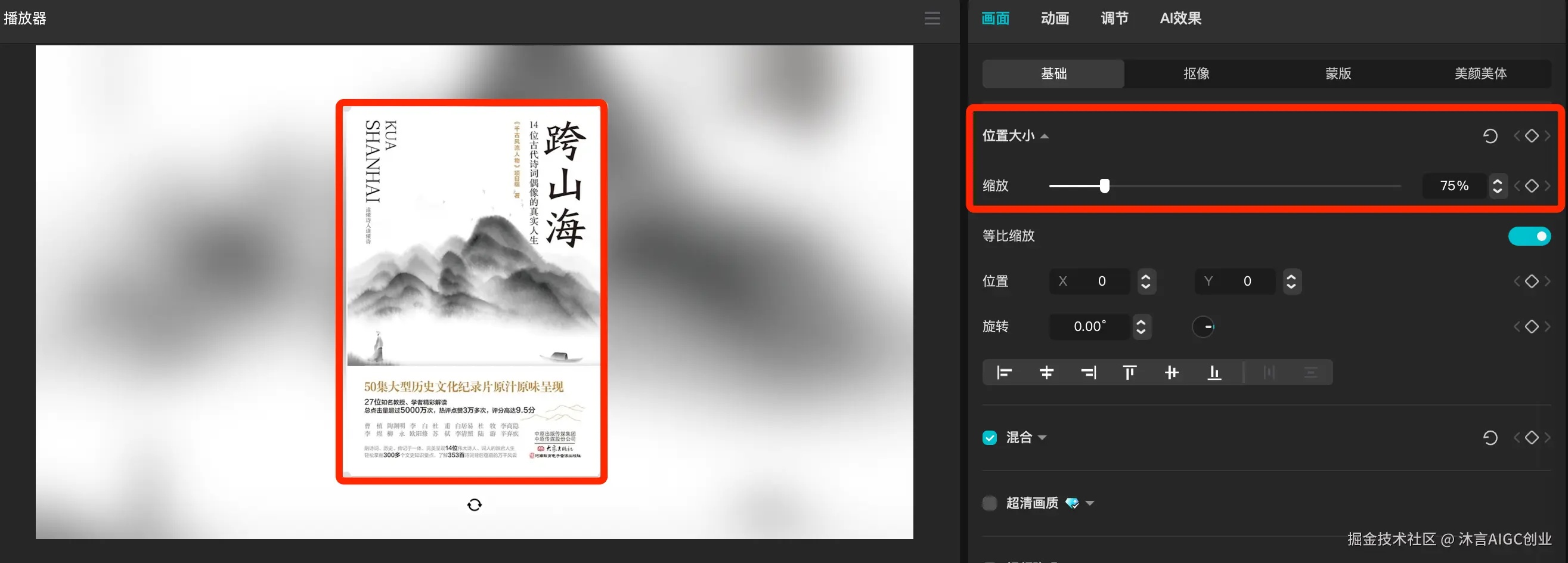Increase 缩放 with the up stepper arrow
1568x563 pixels.
[1498, 181]
